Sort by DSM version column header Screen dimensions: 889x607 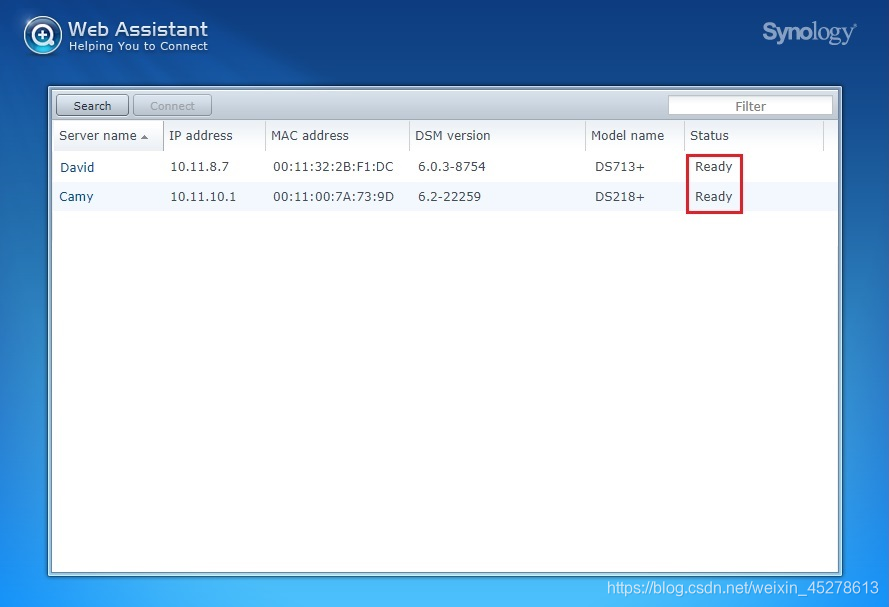click(497, 135)
